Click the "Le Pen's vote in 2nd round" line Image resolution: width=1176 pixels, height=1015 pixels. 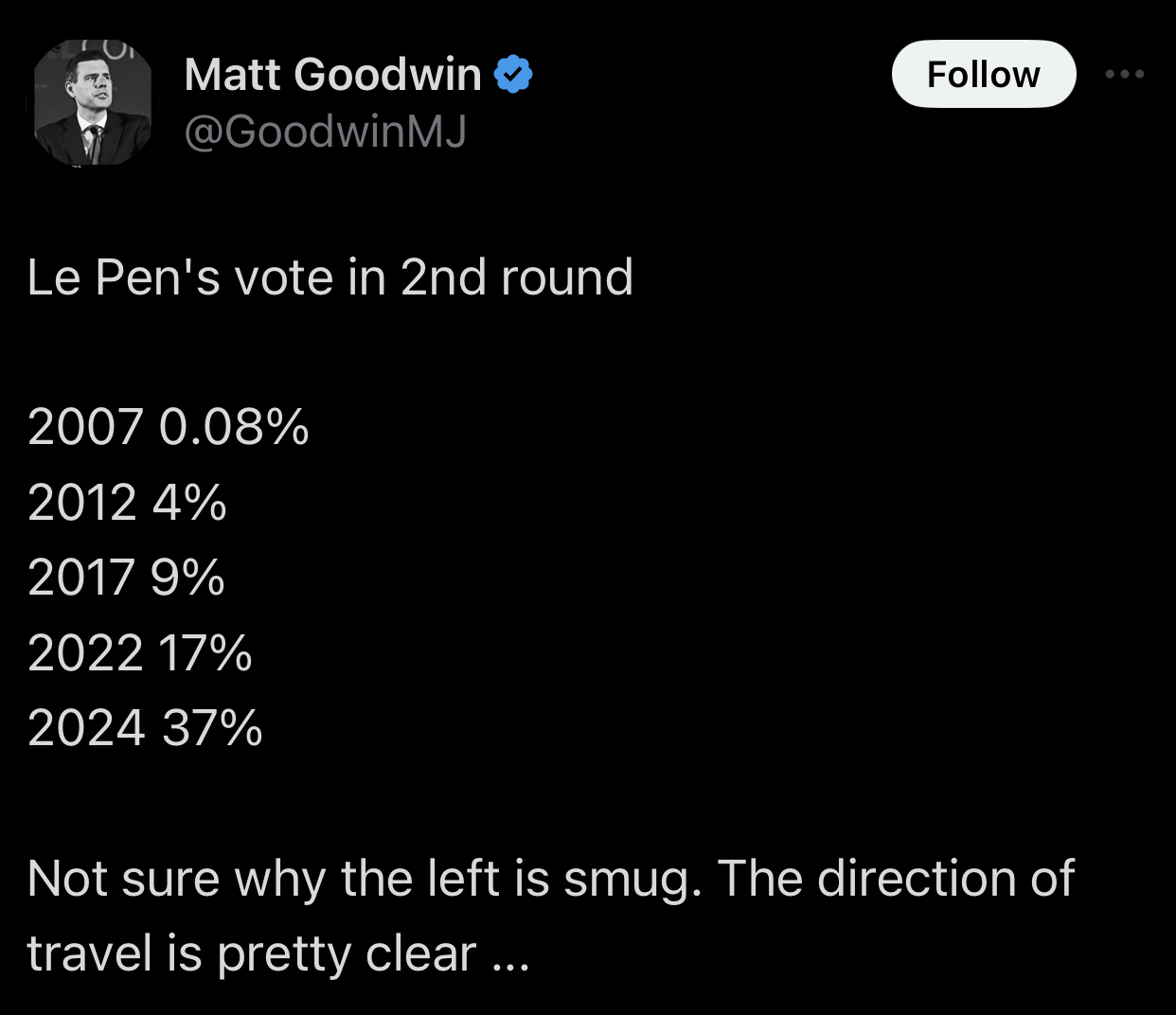click(x=330, y=277)
